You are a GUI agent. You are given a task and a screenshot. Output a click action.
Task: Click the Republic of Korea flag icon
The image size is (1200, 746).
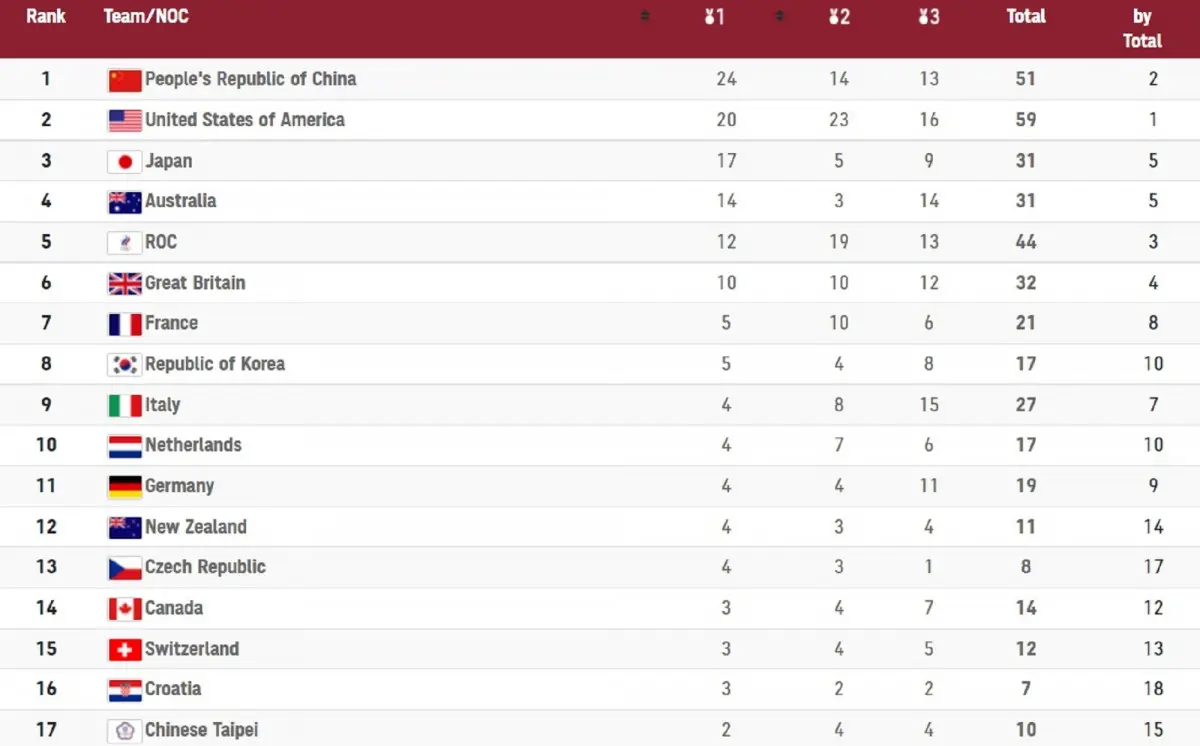(125, 365)
